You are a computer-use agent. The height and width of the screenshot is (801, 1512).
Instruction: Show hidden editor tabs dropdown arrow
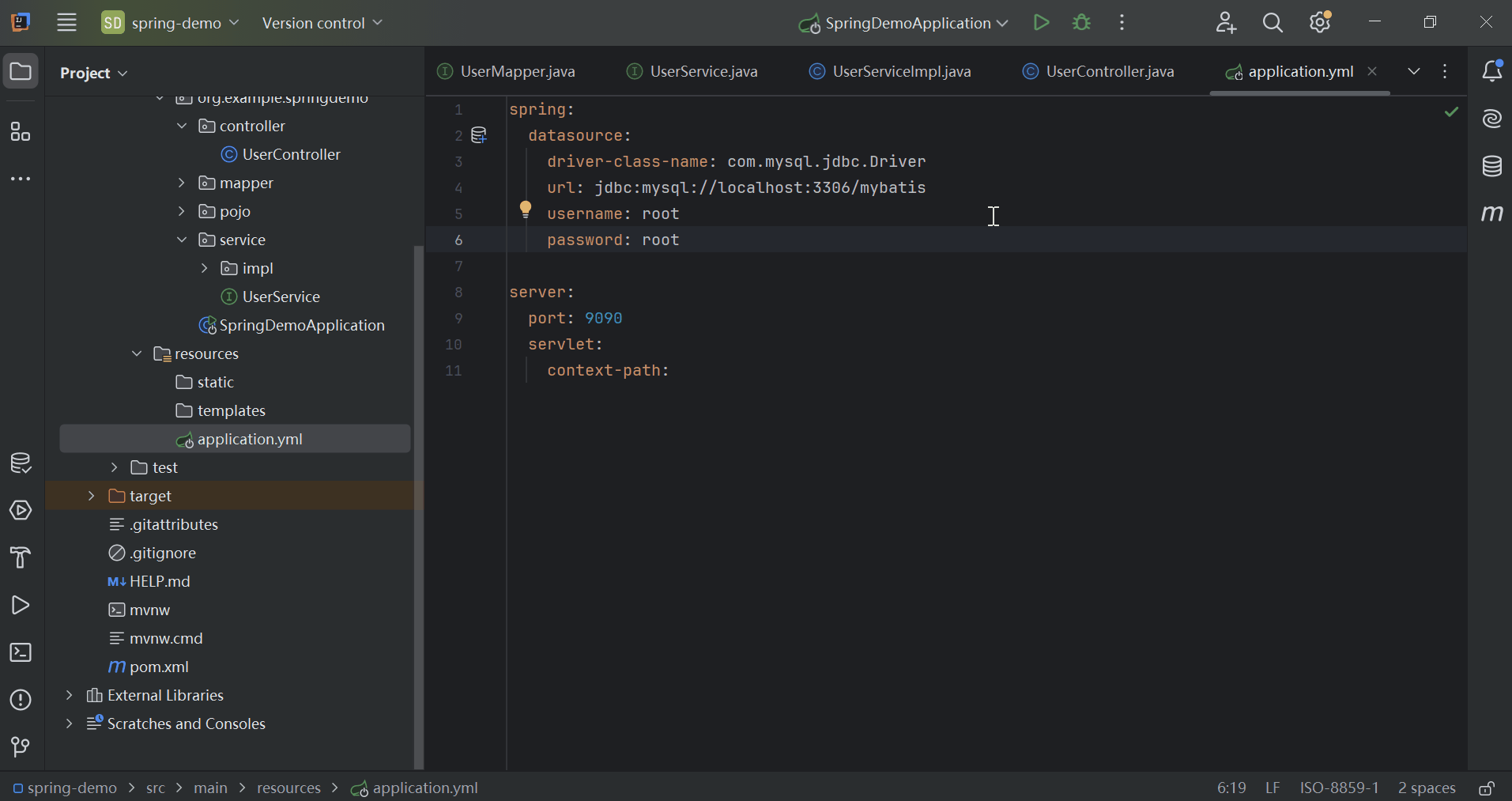tap(1414, 71)
